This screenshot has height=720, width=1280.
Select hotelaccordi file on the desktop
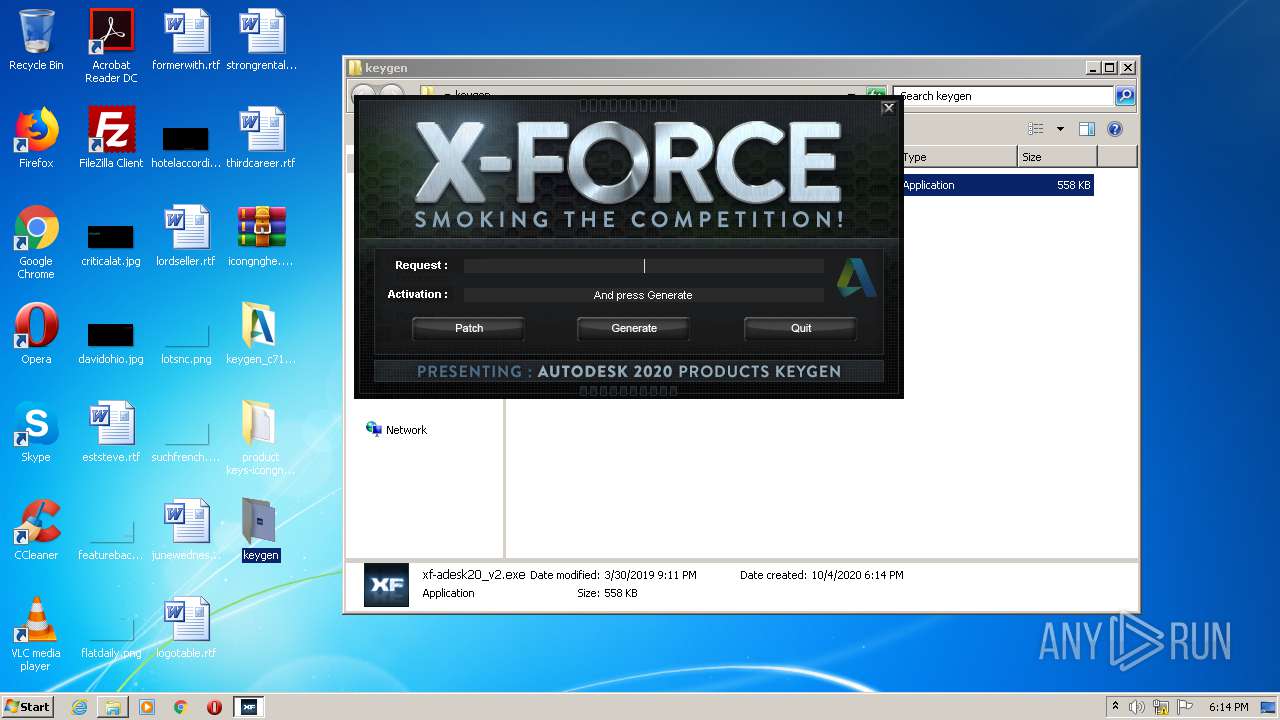click(x=186, y=146)
